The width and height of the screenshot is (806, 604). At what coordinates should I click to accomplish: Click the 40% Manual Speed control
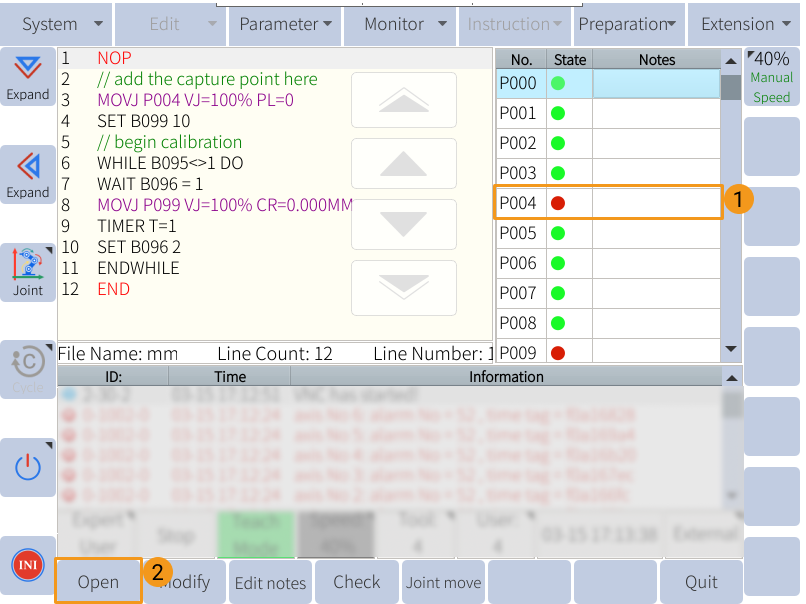771,77
